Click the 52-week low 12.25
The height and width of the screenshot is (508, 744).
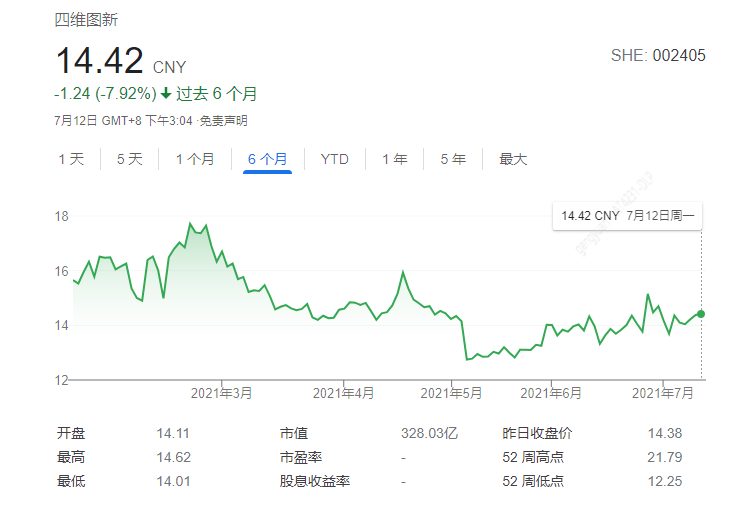(x=665, y=481)
